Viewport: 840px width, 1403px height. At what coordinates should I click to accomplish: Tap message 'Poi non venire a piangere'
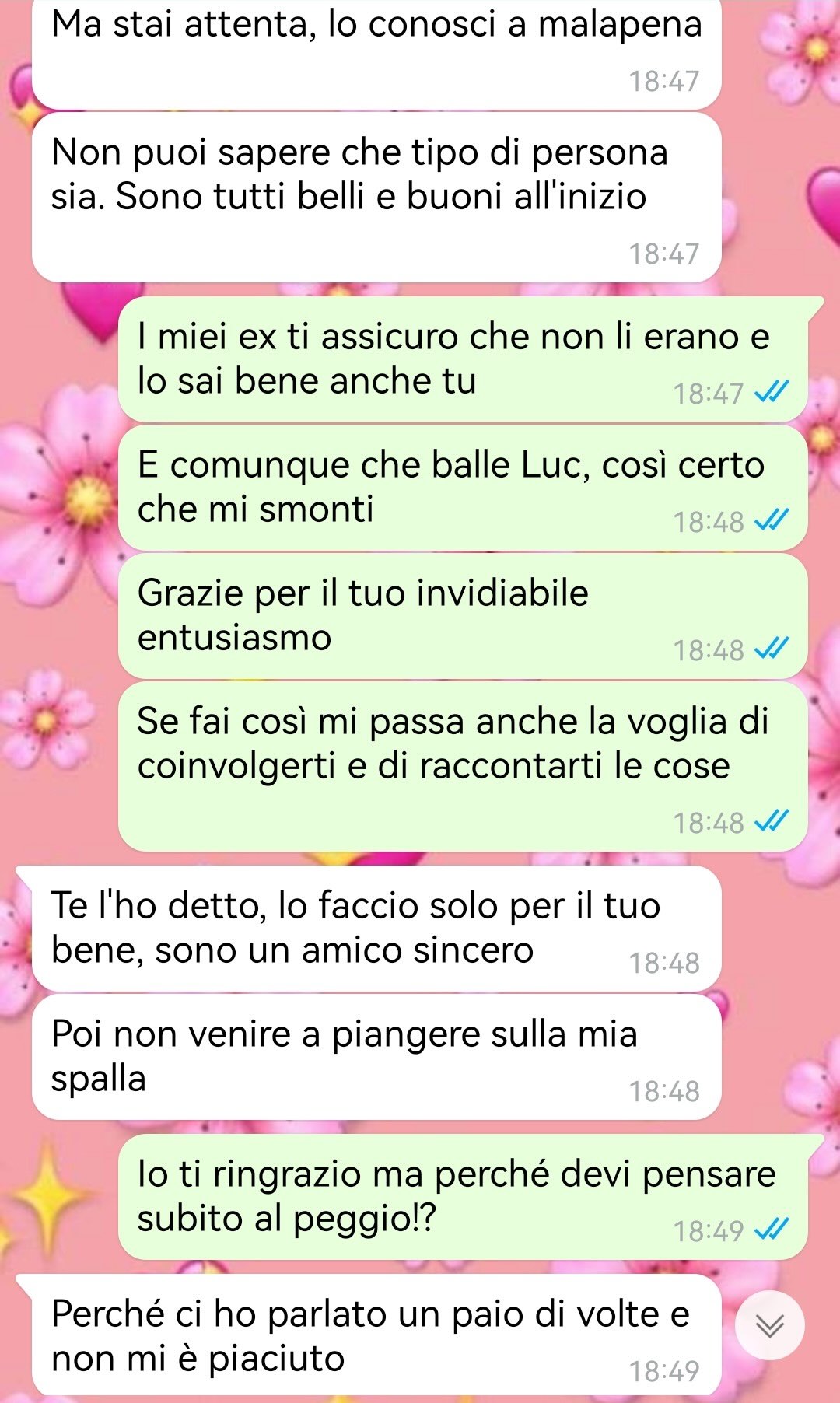[x=376, y=1057]
